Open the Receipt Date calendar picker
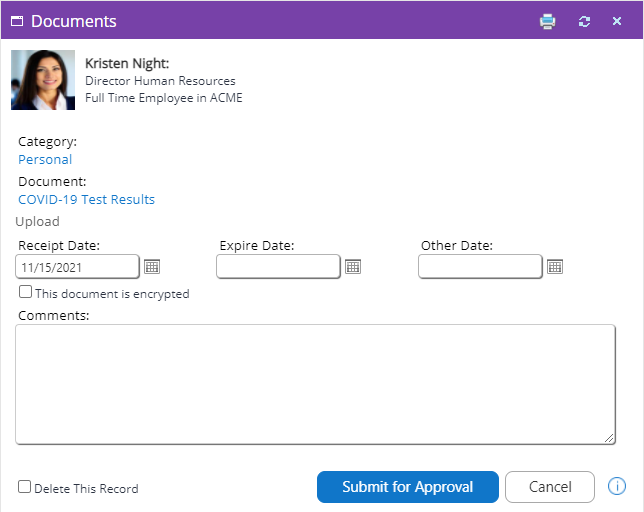Viewport: 644px width, 512px height. (x=152, y=267)
